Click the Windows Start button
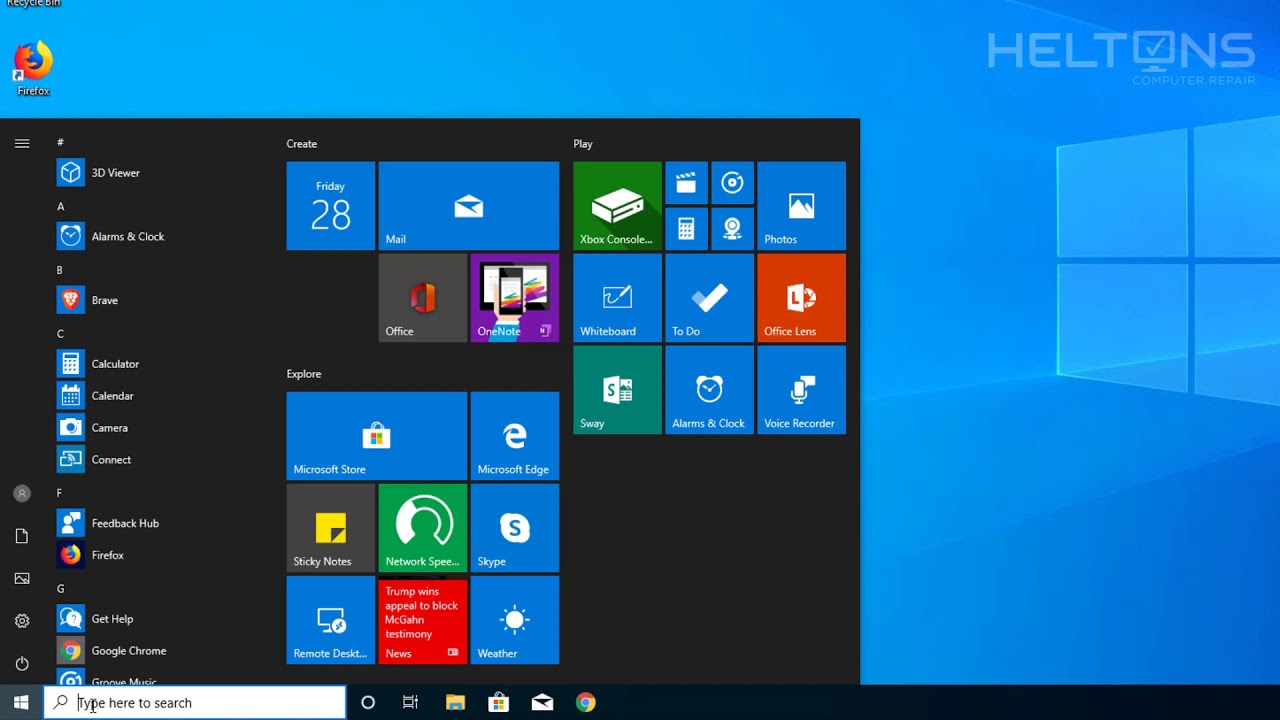The image size is (1280, 720). [21, 703]
